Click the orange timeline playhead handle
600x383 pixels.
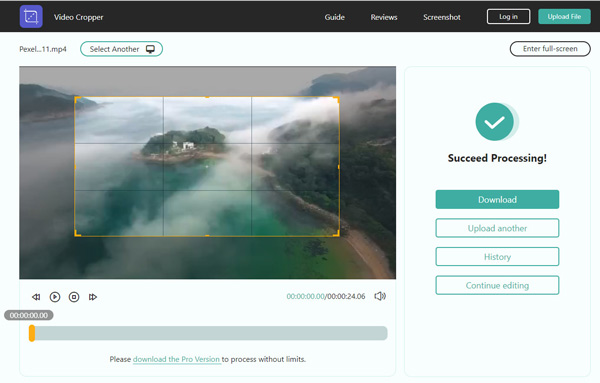32,333
